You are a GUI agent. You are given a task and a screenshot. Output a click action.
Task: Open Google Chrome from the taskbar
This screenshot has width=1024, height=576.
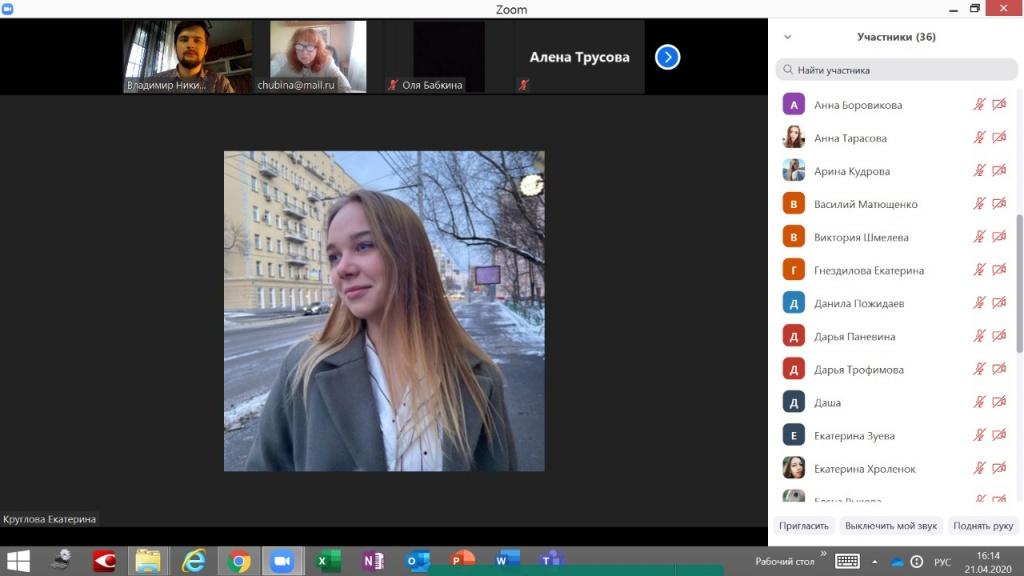238,561
